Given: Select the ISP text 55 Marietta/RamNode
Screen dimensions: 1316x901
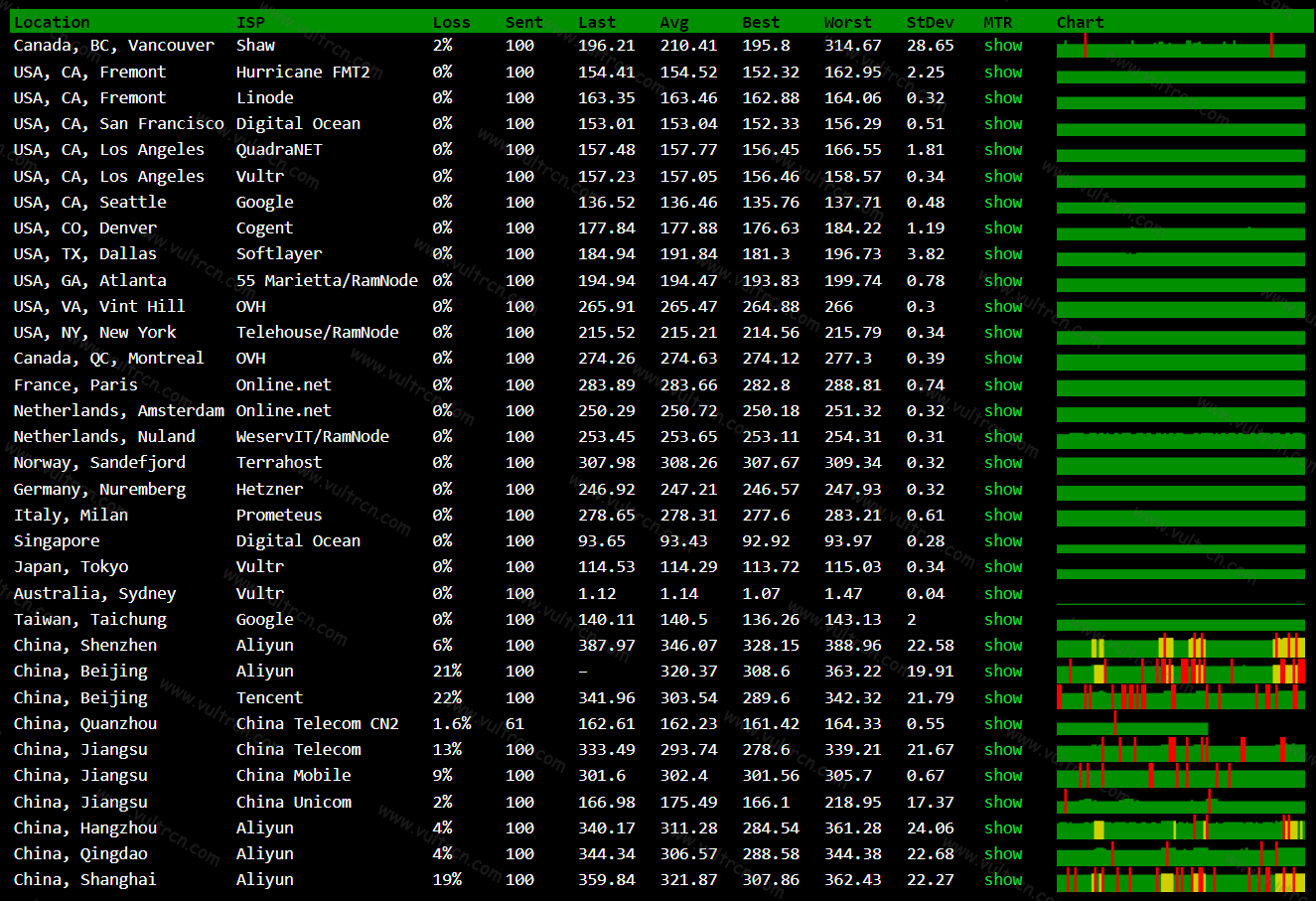Looking at the screenshot, I should tap(327, 280).
